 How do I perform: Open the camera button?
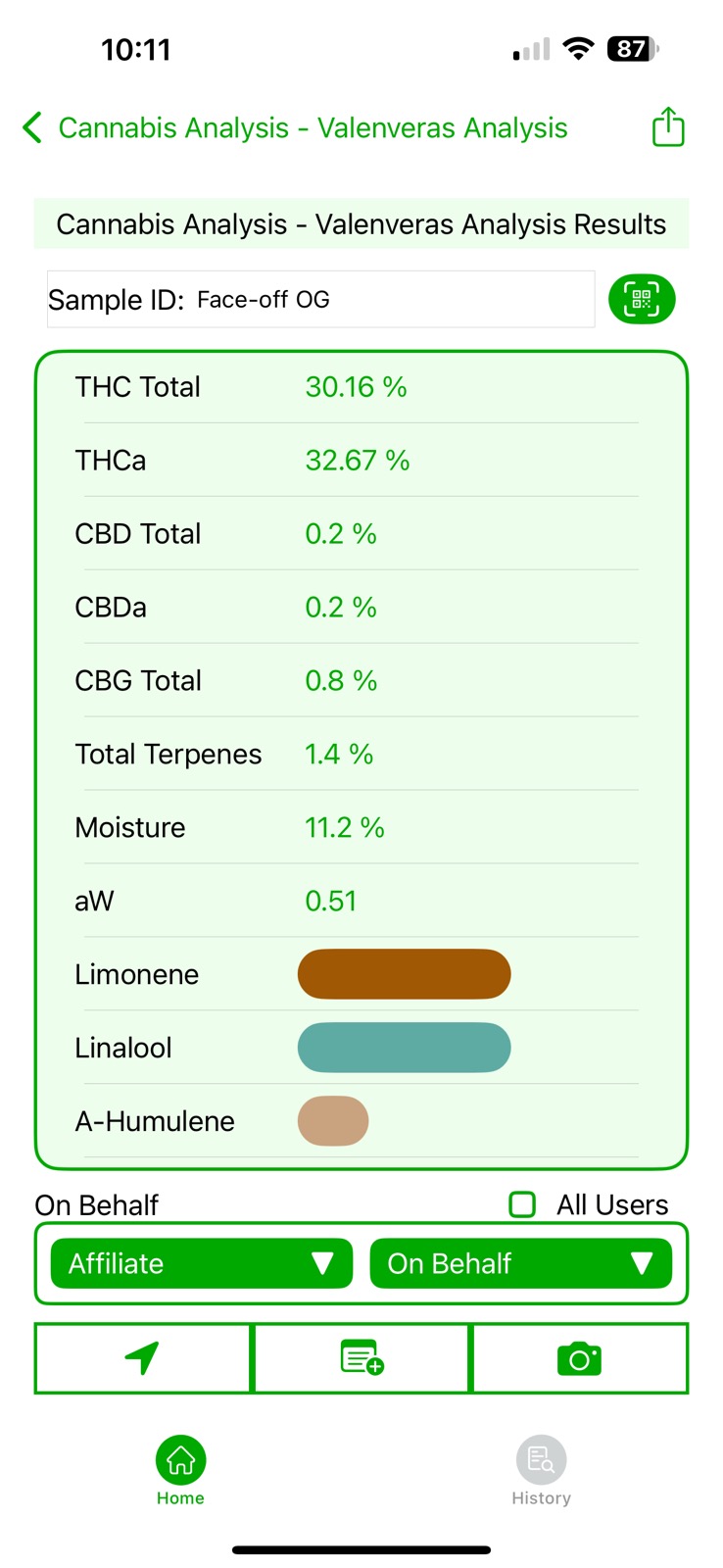(x=580, y=1358)
